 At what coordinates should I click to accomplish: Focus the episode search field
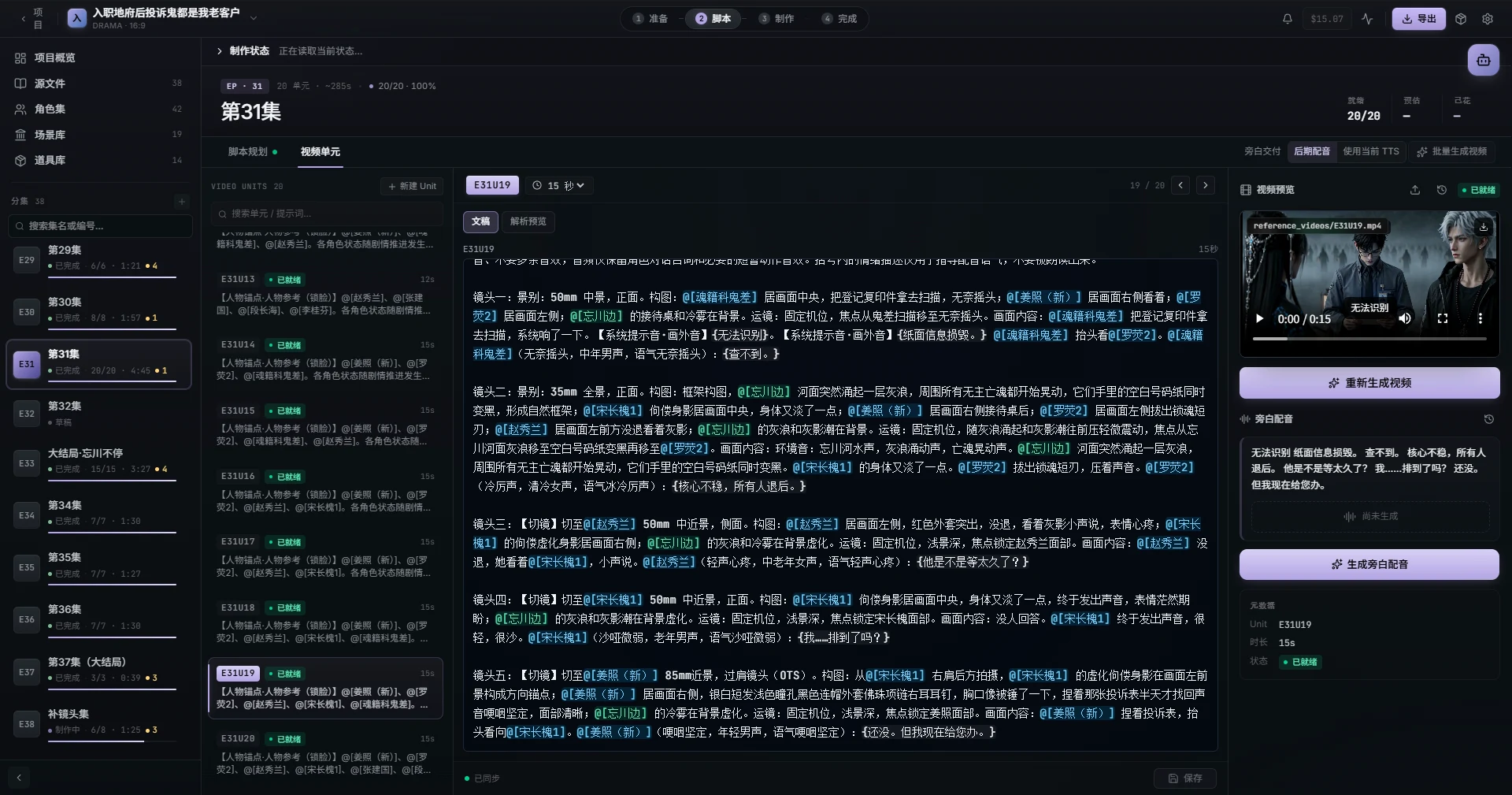[x=100, y=226]
